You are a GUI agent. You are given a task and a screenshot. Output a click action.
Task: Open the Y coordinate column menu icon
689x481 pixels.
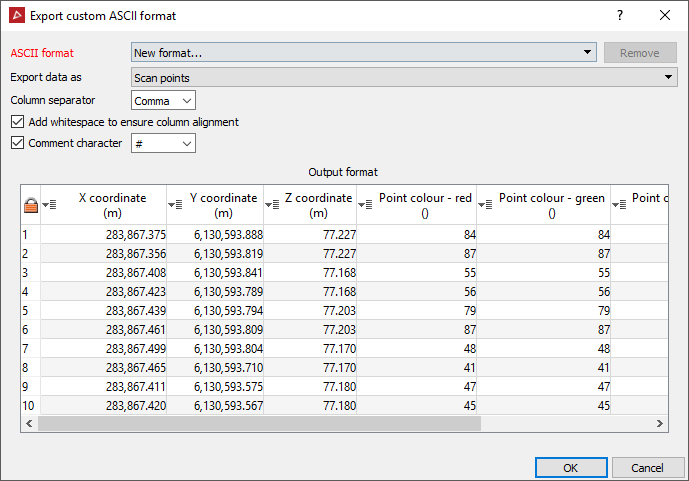tap(174, 205)
